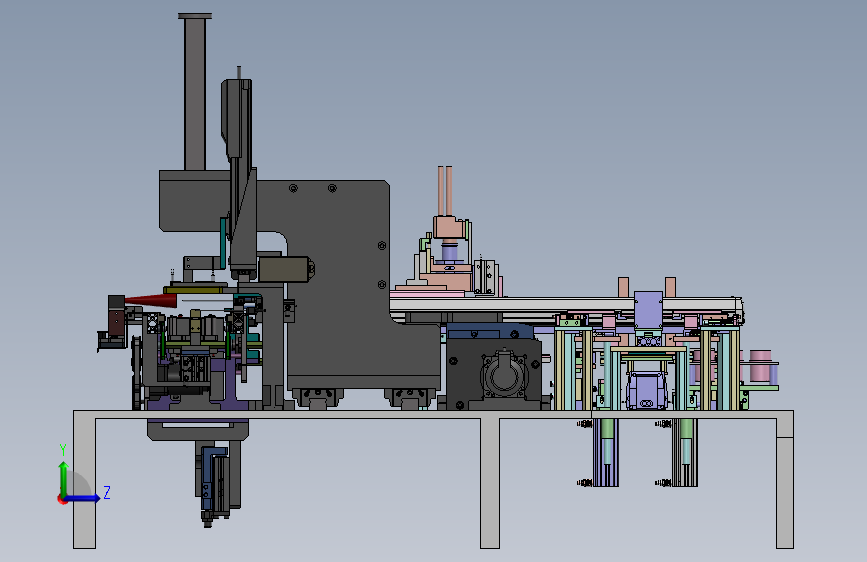Select the blue cylinder hanging below table left

click(207, 478)
